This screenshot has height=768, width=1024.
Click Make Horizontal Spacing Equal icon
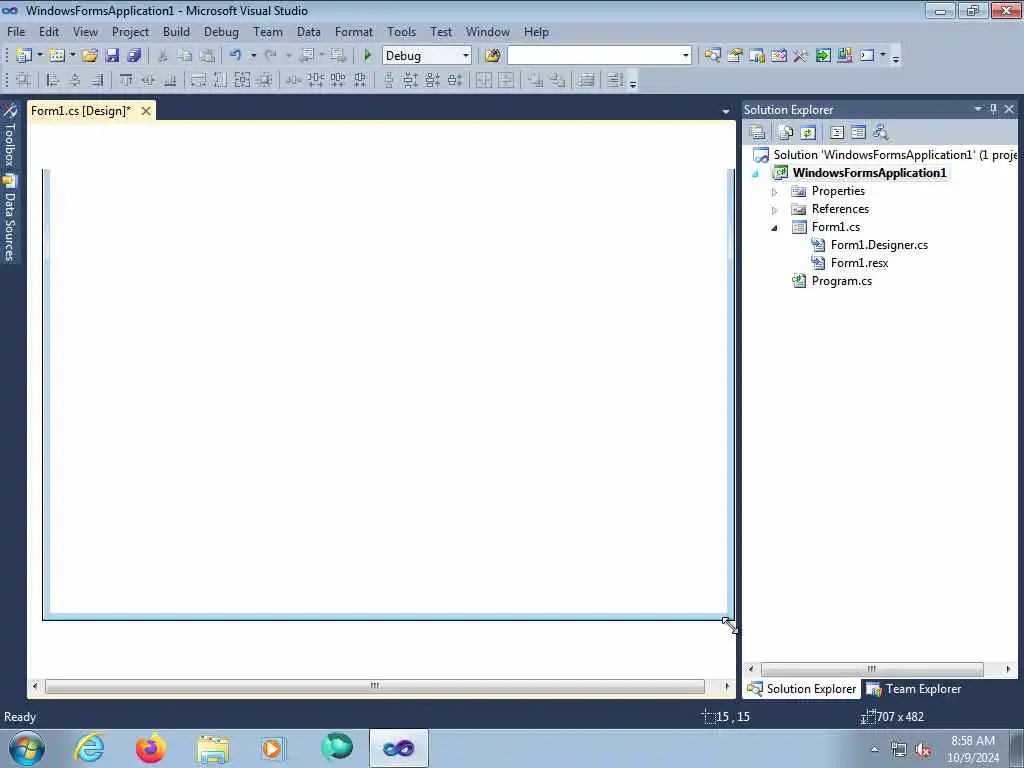(x=294, y=80)
